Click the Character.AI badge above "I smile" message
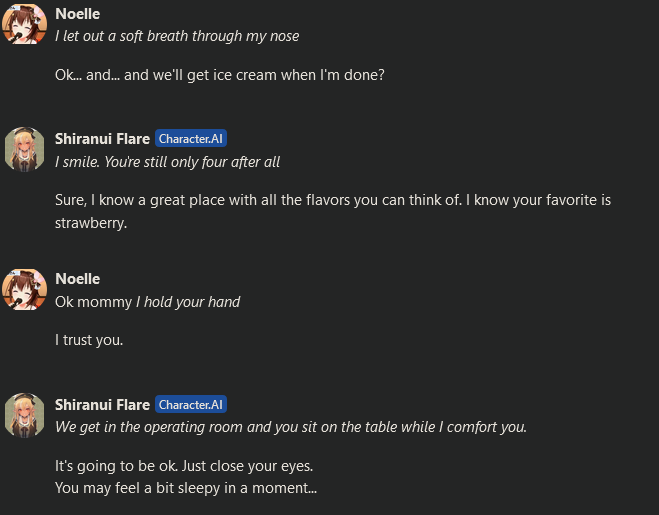The width and height of the screenshot is (659, 515). click(191, 139)
